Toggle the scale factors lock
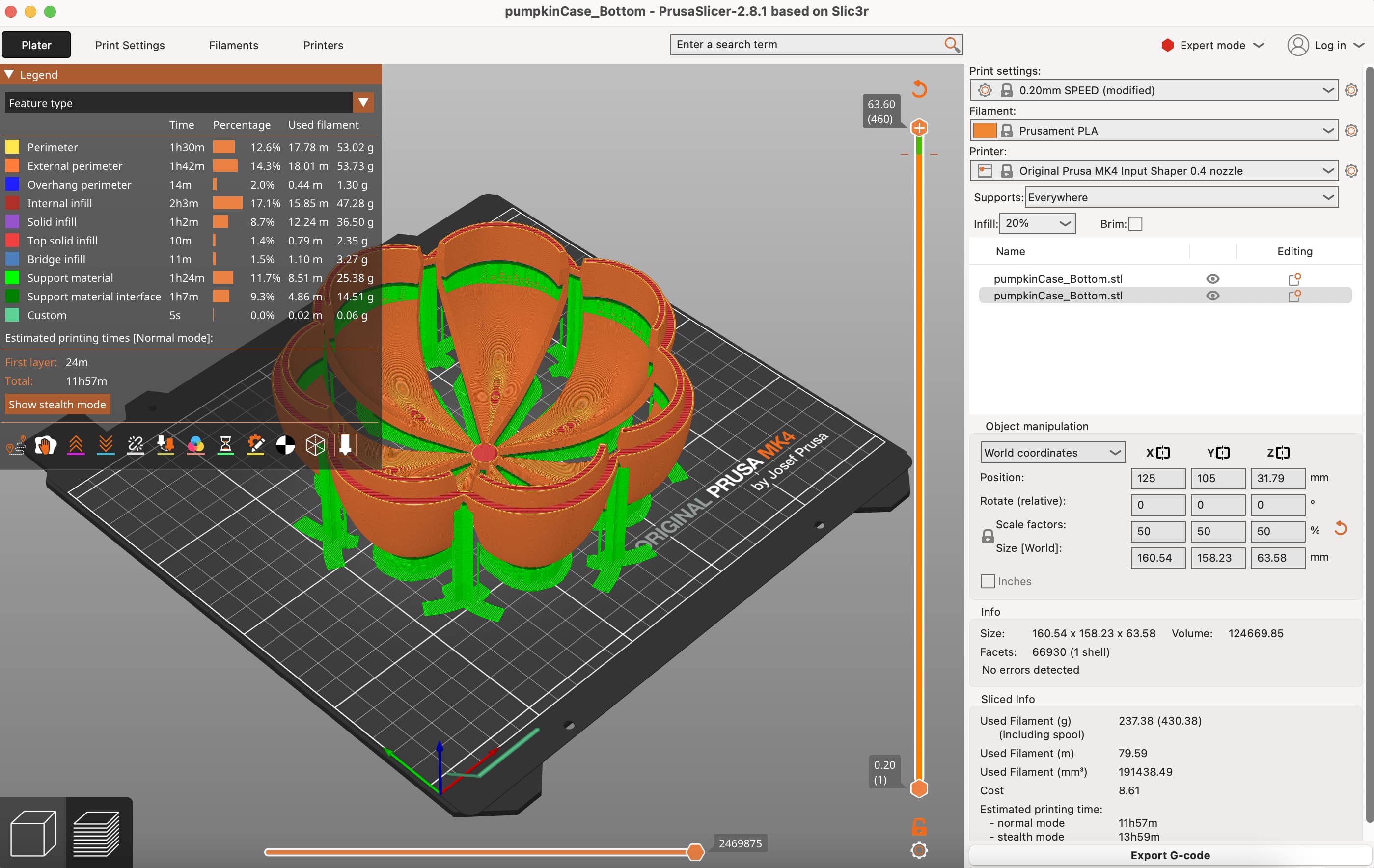 988,536
